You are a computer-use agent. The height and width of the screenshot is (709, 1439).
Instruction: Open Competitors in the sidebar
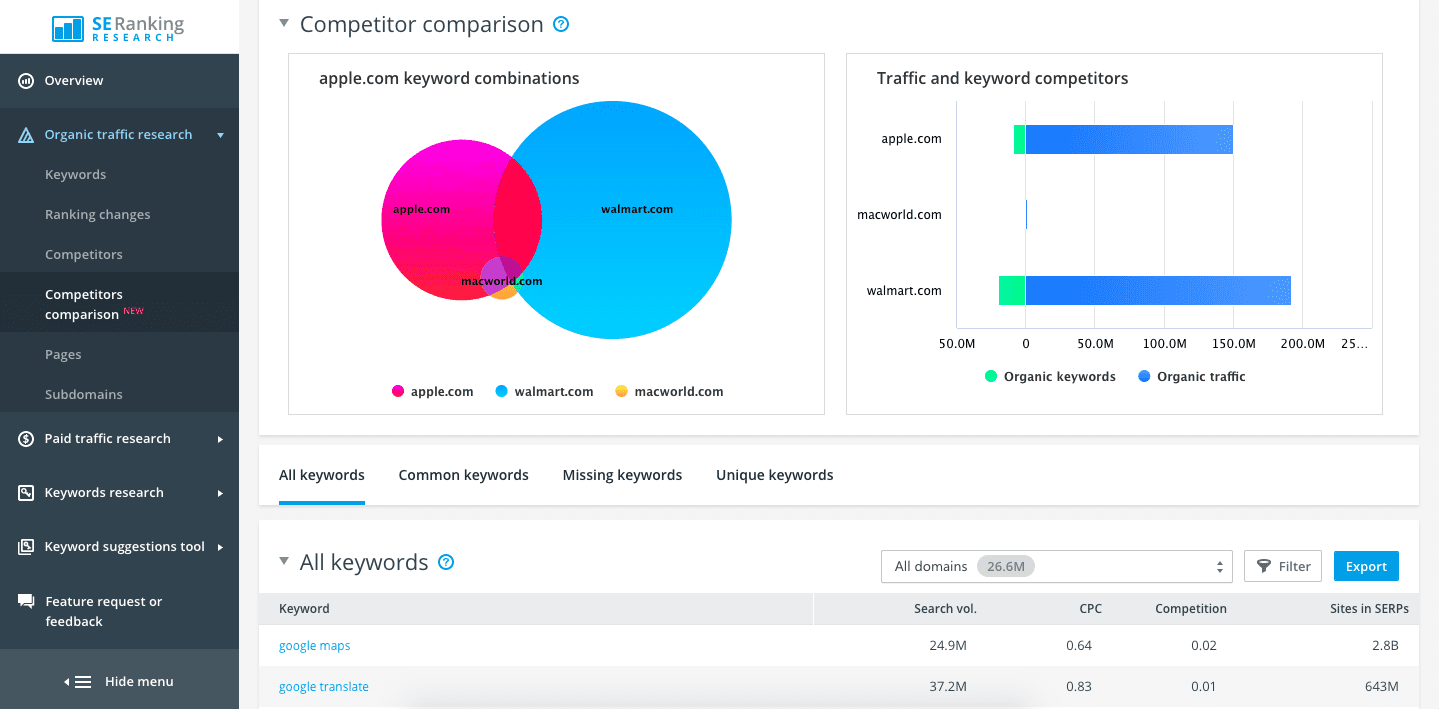coord(84,255)
